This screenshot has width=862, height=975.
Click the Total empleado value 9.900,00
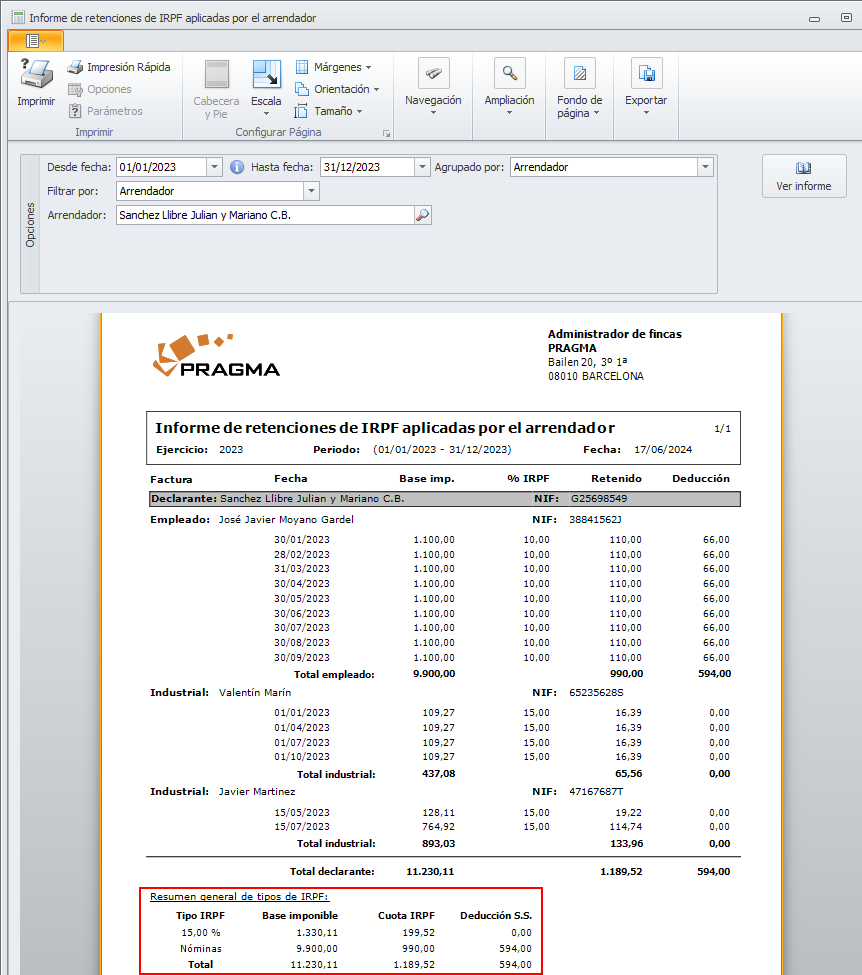[434, 673]
